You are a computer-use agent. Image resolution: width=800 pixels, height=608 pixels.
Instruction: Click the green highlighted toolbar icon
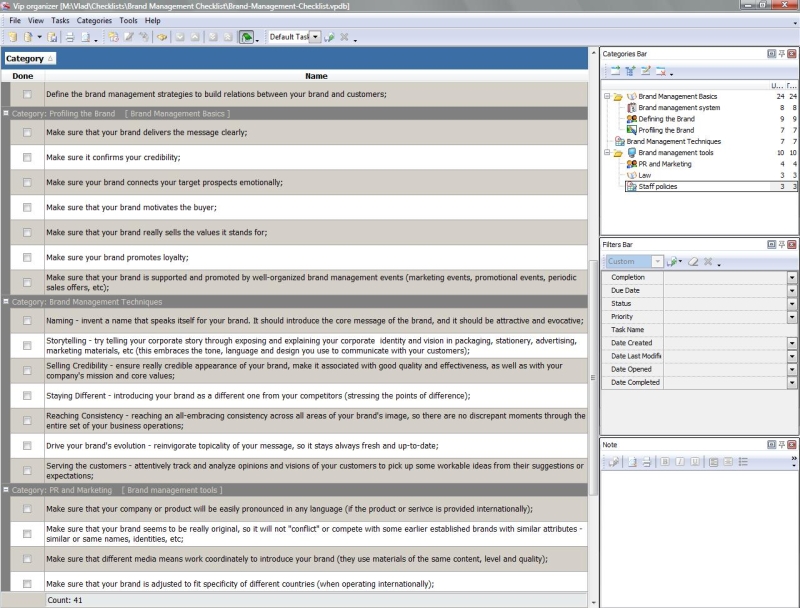pyautogui.click(x=246, y=37)
